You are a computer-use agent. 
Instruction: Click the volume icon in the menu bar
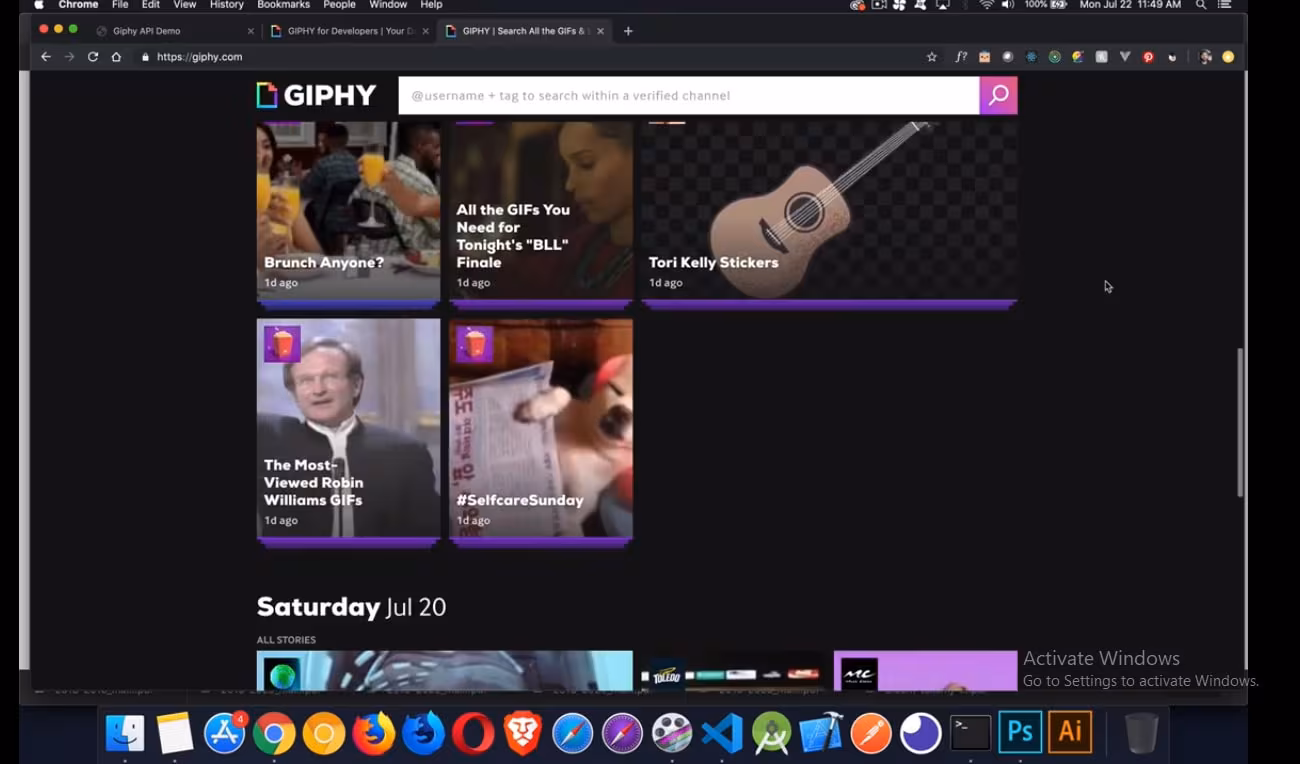pos(1008,5)
